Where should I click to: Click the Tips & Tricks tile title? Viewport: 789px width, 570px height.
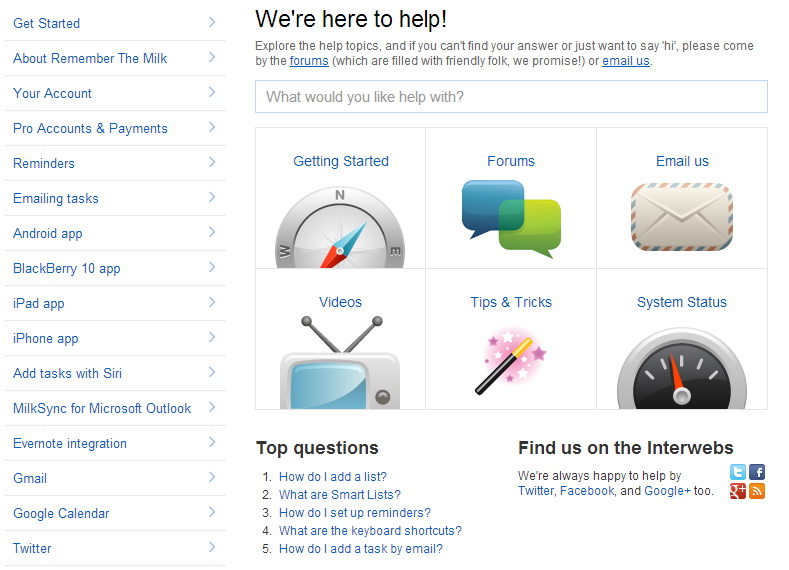coord(511,302)
